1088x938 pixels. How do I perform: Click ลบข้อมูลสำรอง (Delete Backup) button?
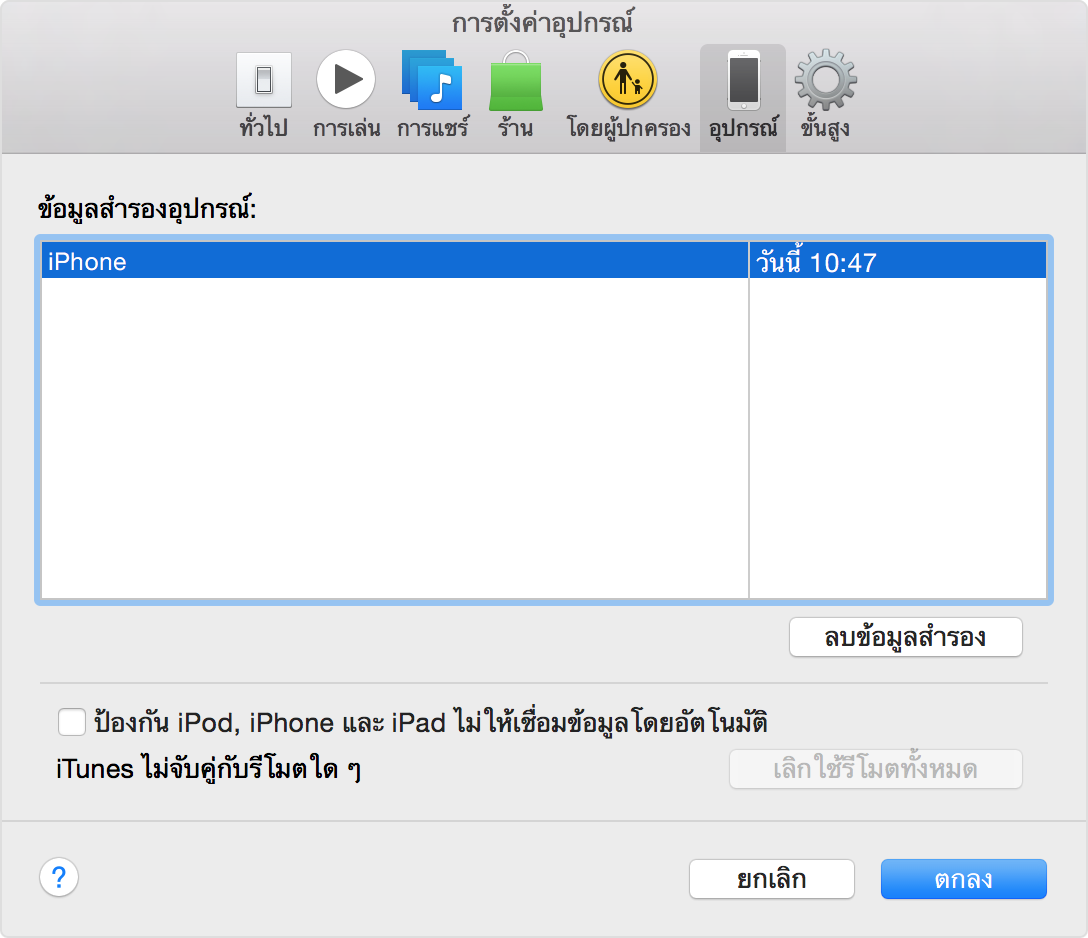click(x=905, y=637)
